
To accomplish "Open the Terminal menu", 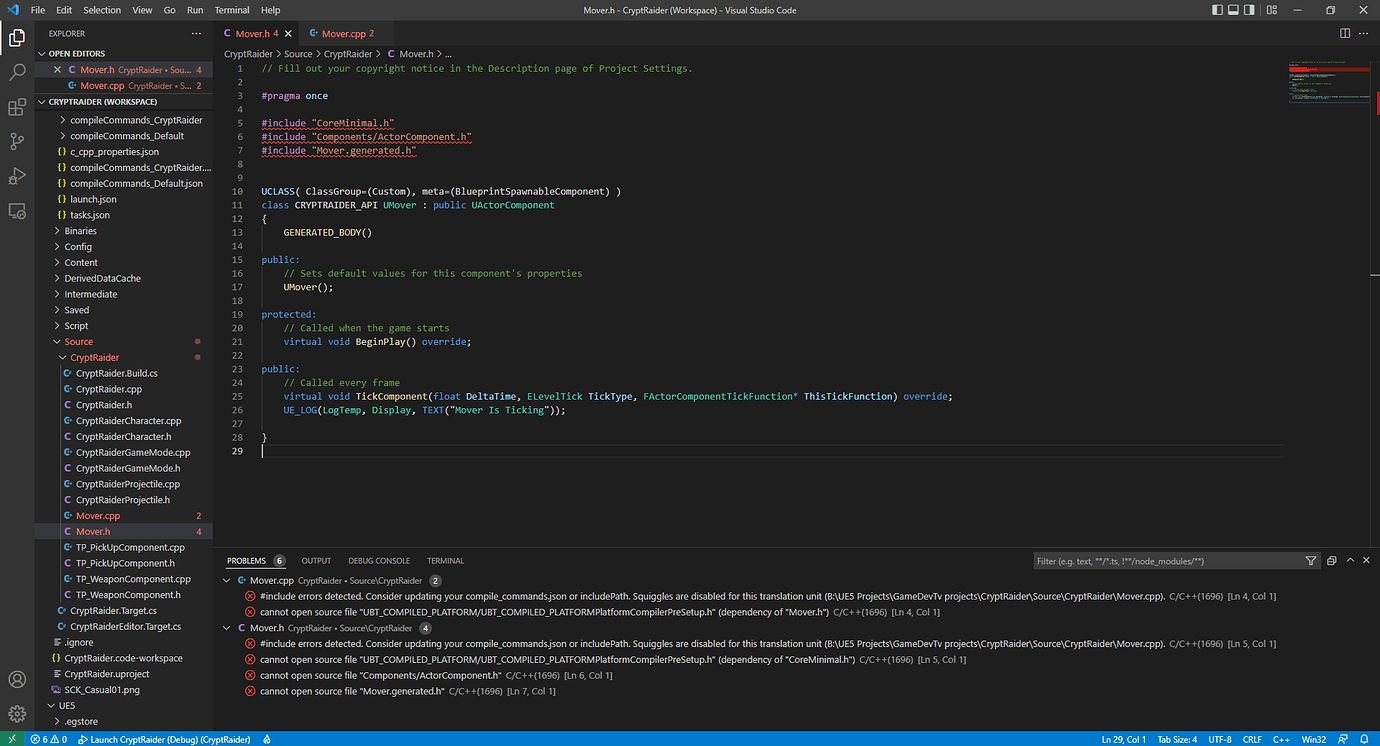I will [232, 10].
